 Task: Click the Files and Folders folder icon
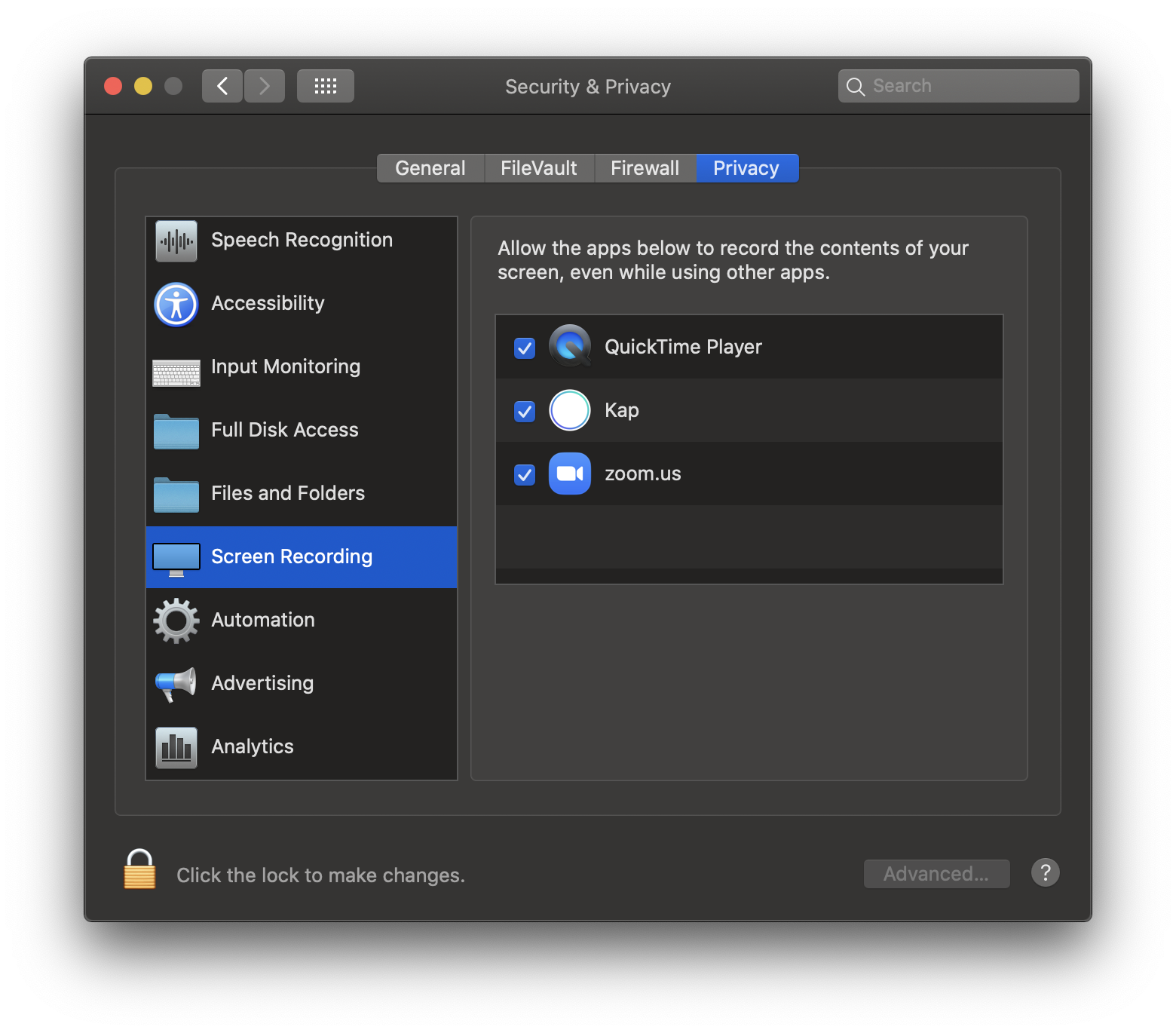coord(176,495)
